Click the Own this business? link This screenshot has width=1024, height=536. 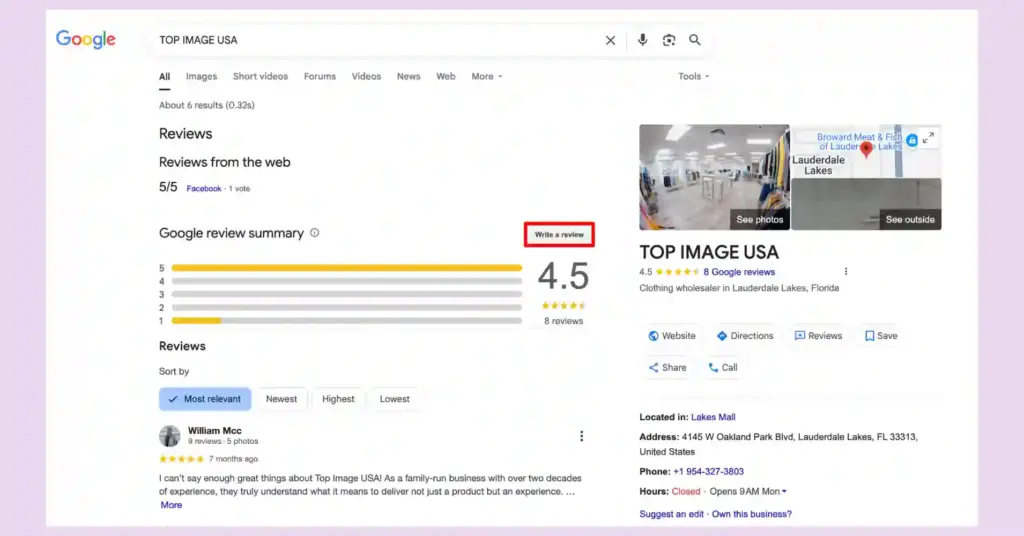tap(752, 514)
